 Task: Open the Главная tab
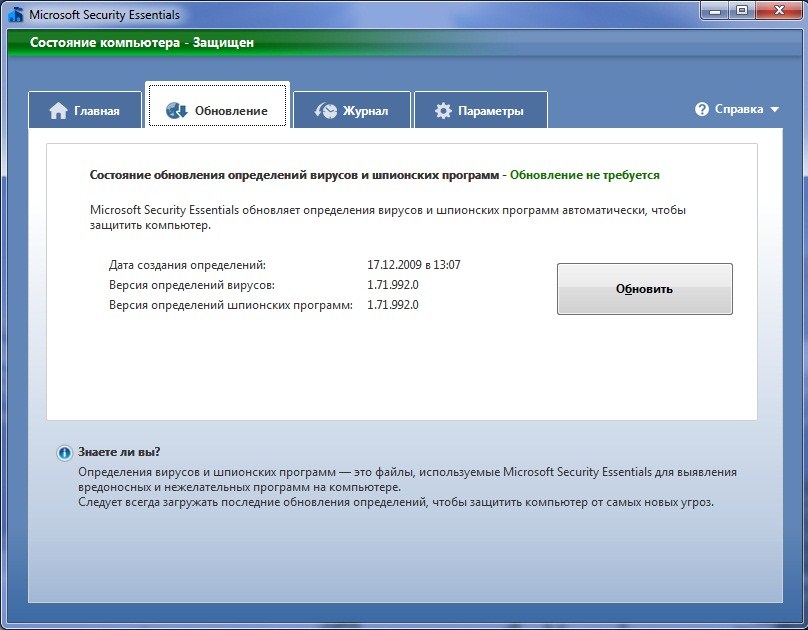(85, 110)
